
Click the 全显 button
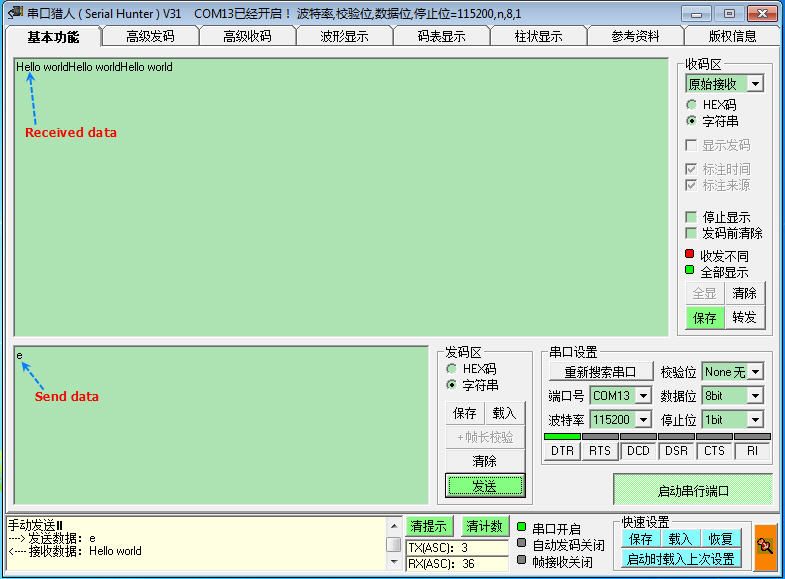pos(705,293)
